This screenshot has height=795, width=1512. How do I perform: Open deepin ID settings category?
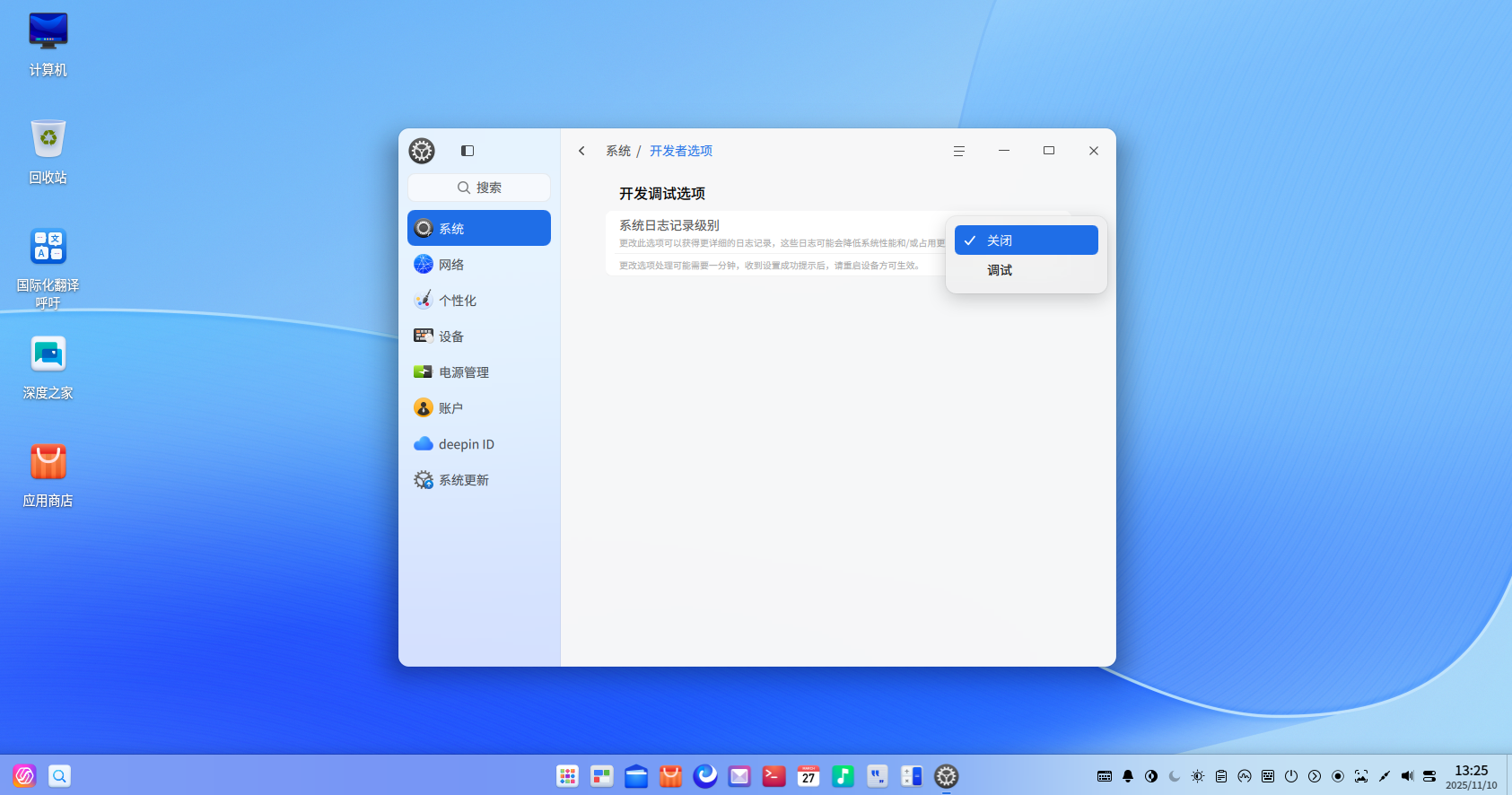point(479,443)
